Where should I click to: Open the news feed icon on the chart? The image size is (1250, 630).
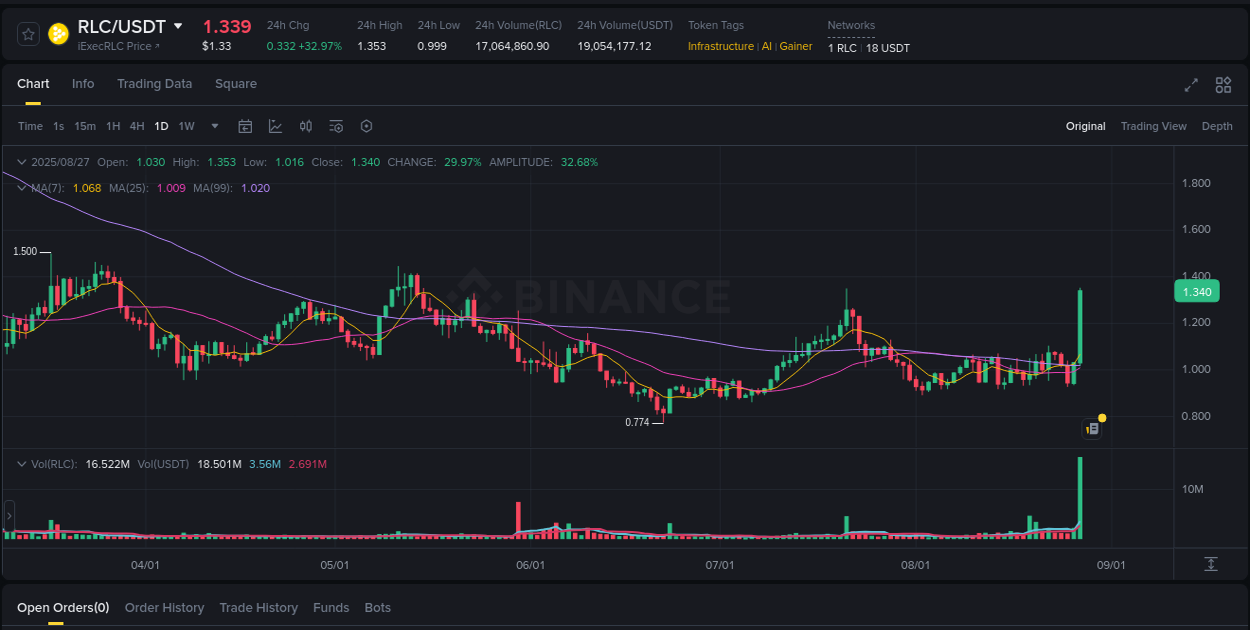point(1092,428)
